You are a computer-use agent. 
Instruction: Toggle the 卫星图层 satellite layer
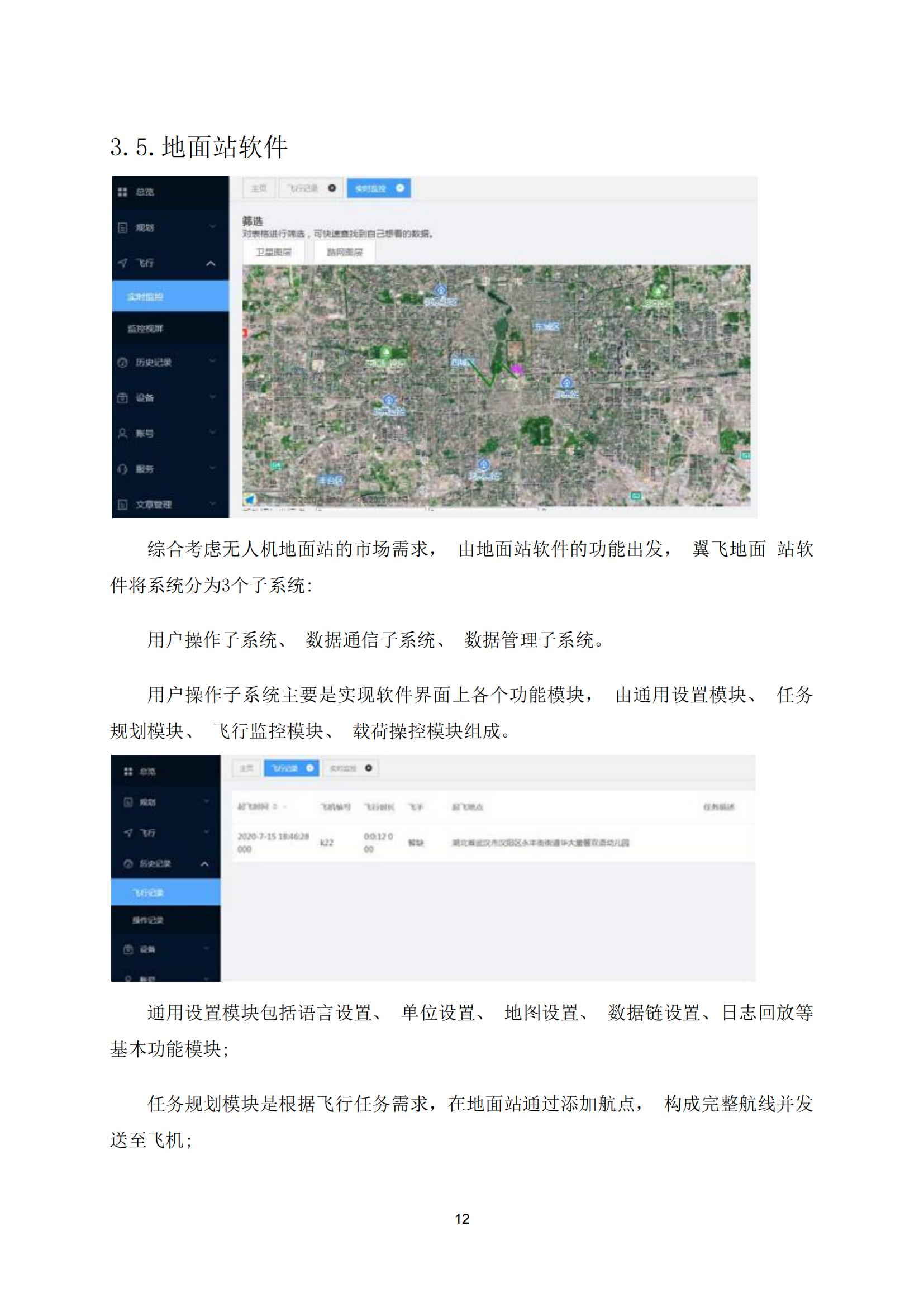[x=273, y=252]
